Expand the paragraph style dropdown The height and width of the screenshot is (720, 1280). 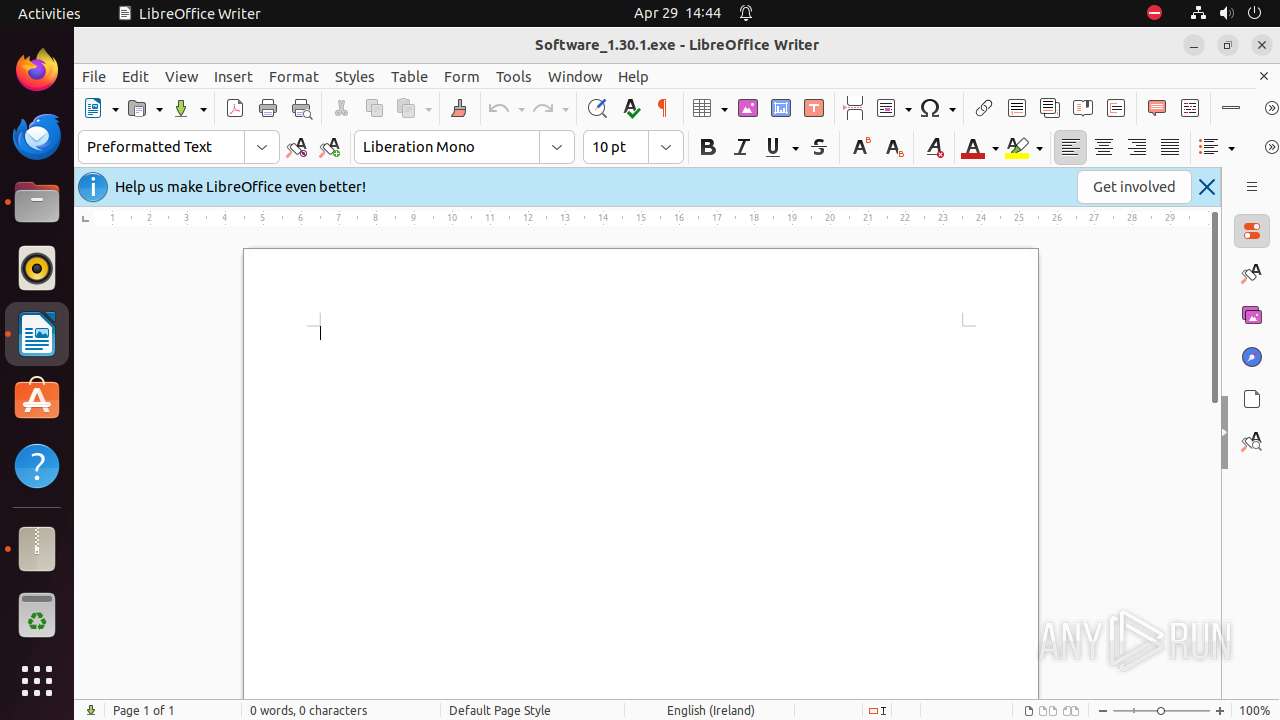pyautogui.click(x=262, y=147)
